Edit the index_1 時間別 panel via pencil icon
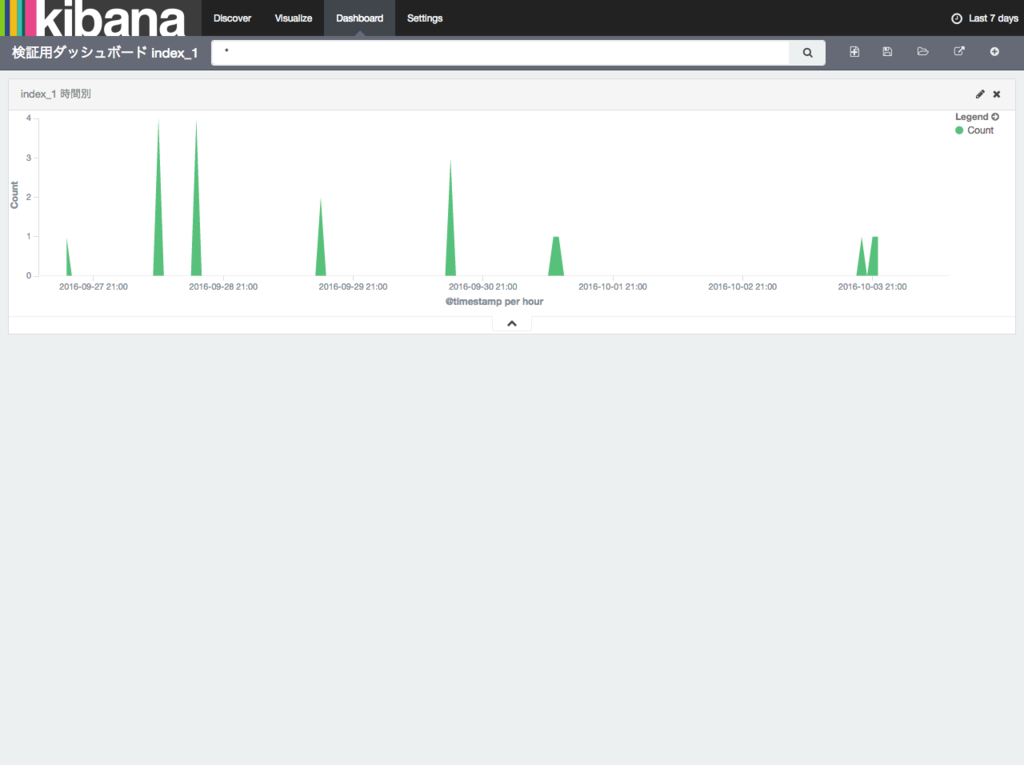The height and width of the screenshot is (765, 1024). coord(980,94)
